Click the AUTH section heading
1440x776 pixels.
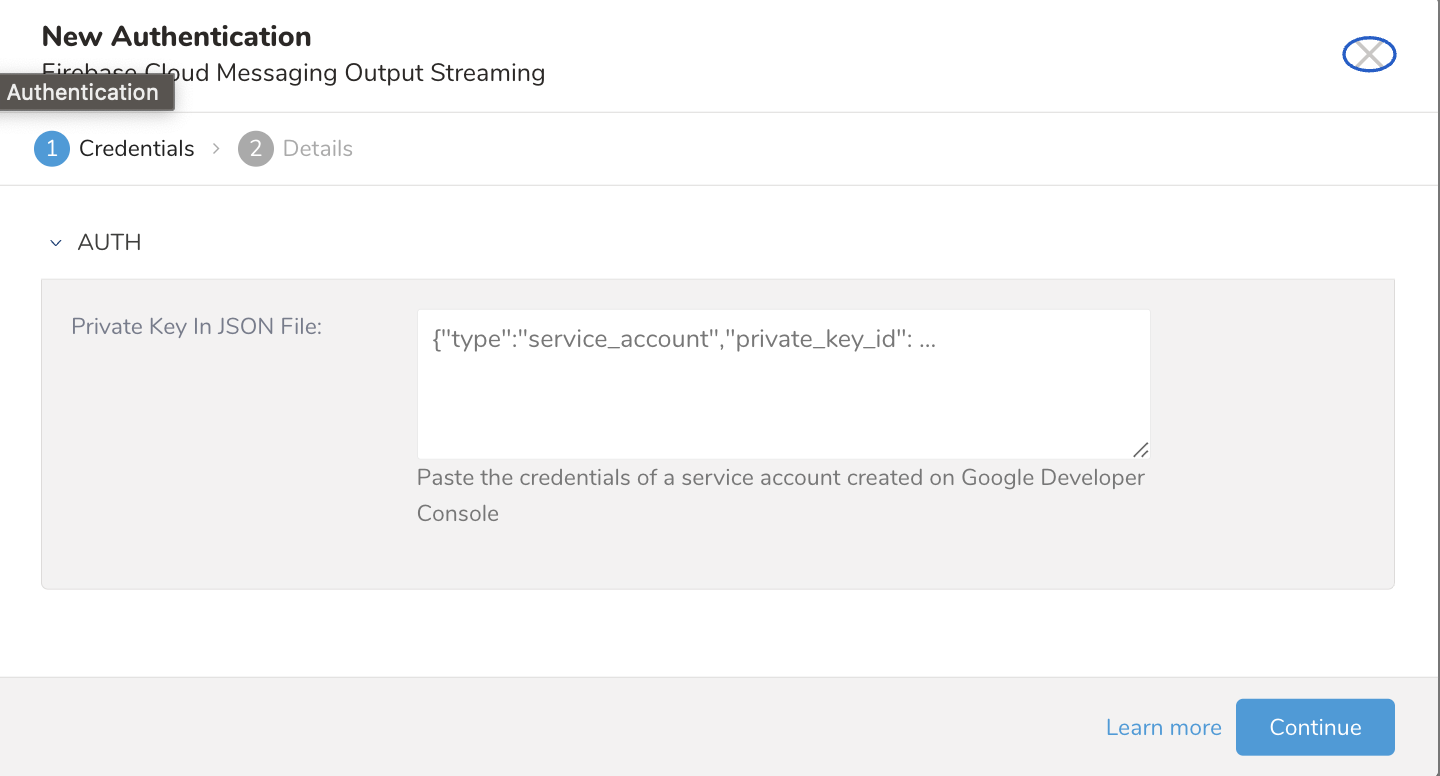tap(109, 243)
